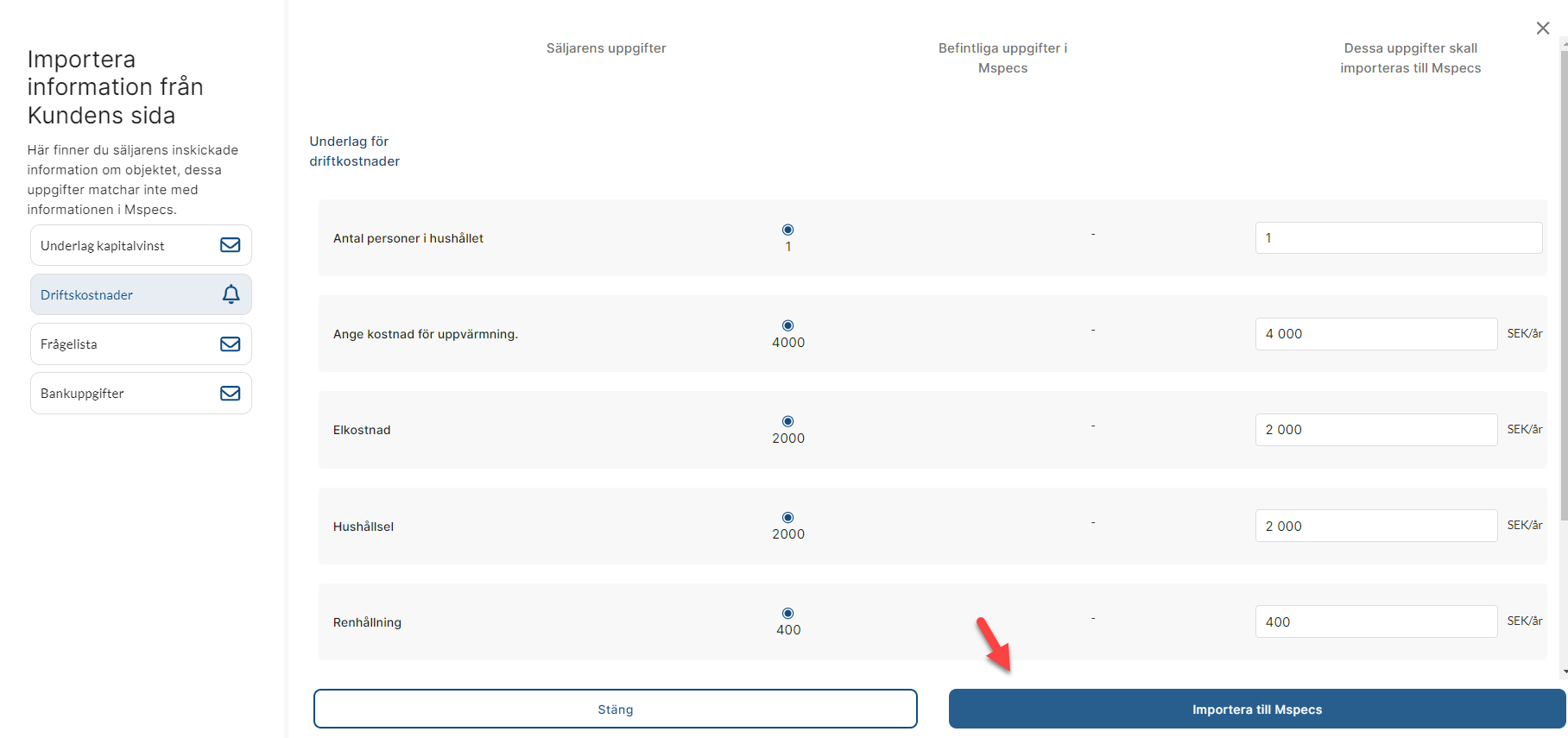Select seller's value 2000 for Hushållsel
1568x738 pixels.
coord(787,518)
